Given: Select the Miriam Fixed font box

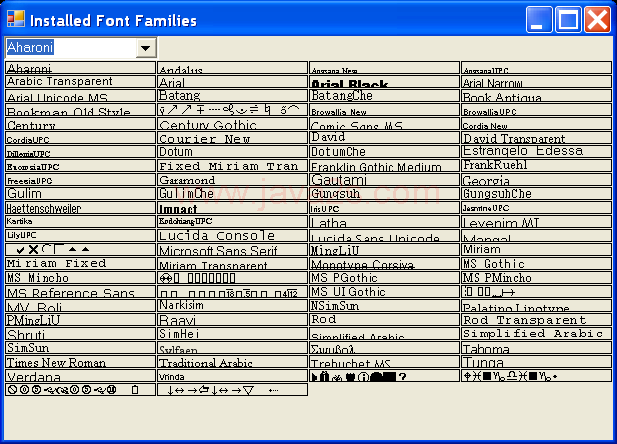Looking at the screenshot, I should coord(80,264).
